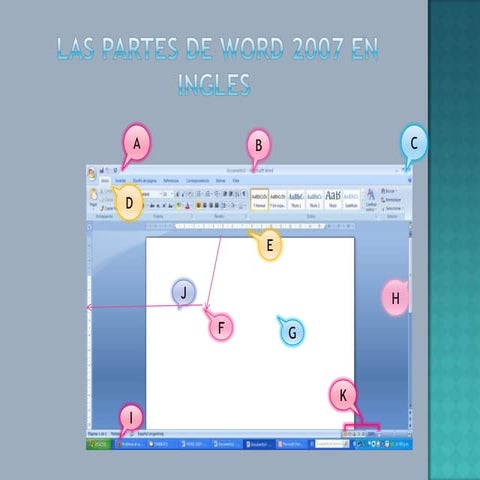Open the change case (Aa) dropdown
The width and height of the screenshot is (480, 480).
tap(171, 206)
